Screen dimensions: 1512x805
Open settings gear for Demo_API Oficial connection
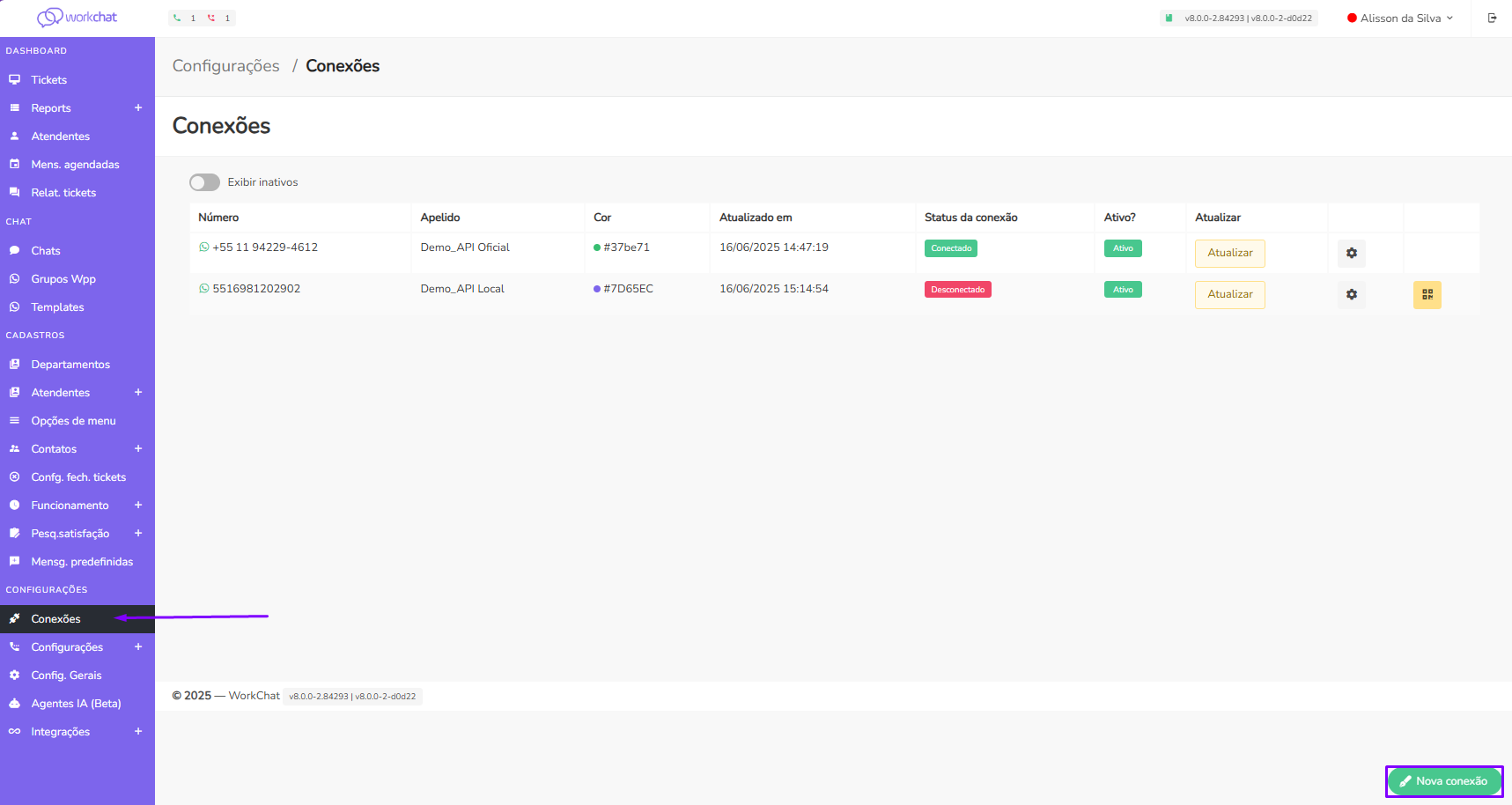click(x=1351, y=254)
